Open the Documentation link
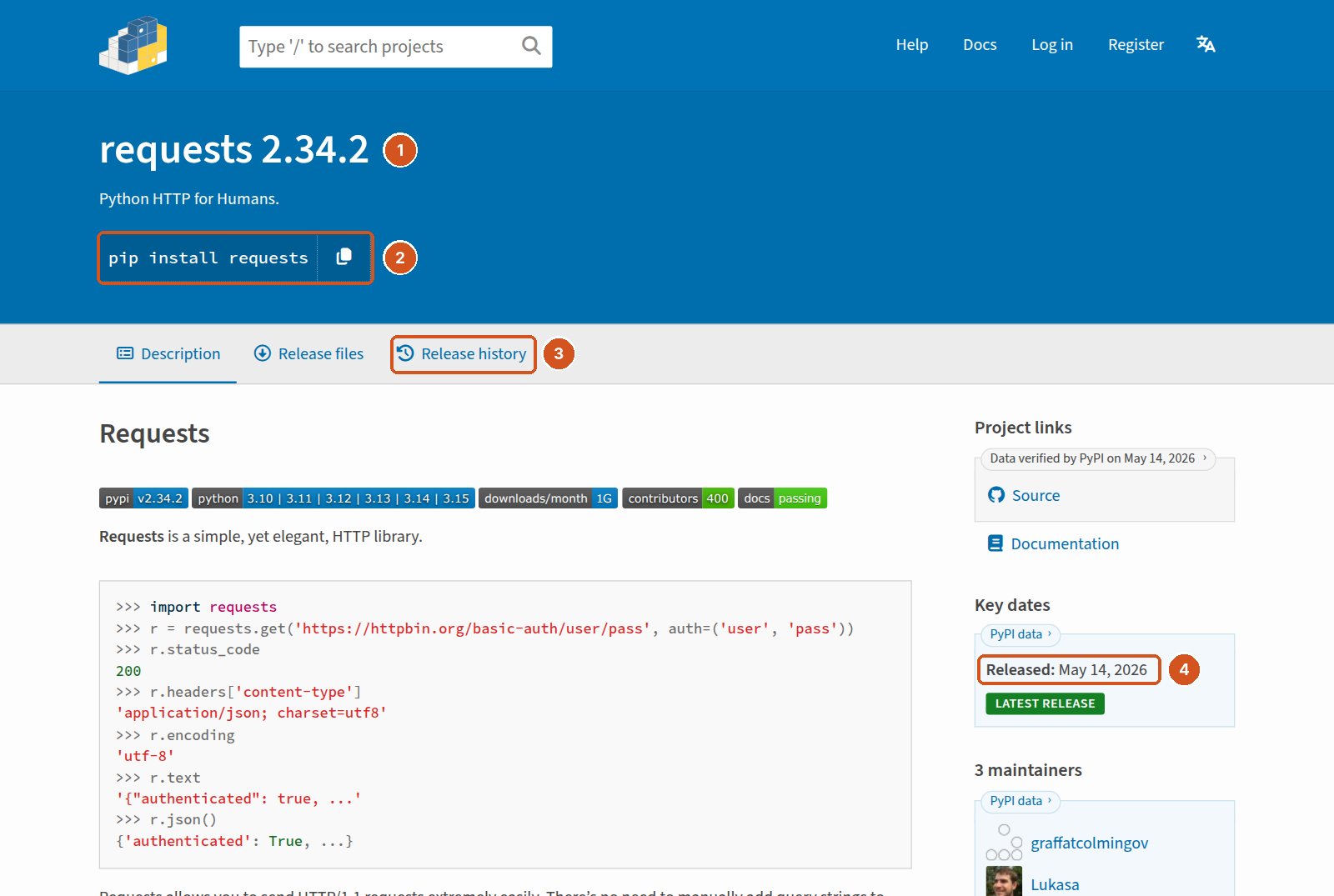1334x896 pixels. pos(1065,544)
